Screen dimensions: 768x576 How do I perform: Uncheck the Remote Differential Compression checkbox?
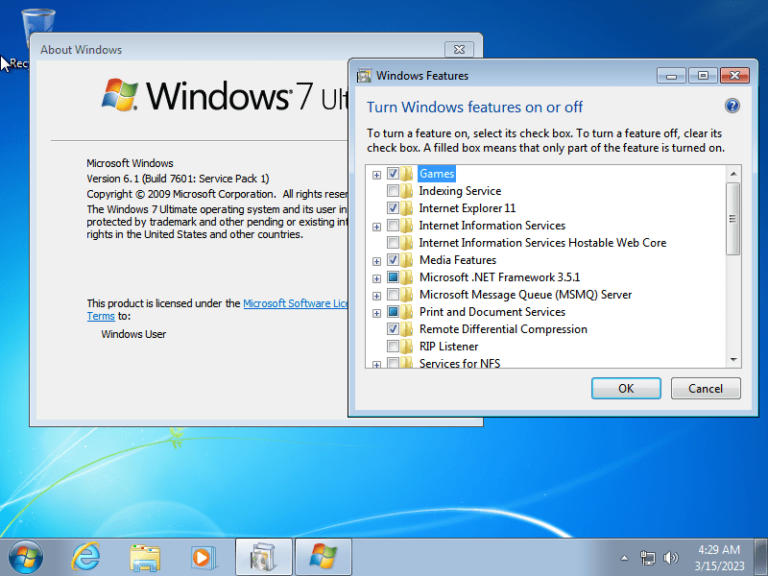[393, 329]
